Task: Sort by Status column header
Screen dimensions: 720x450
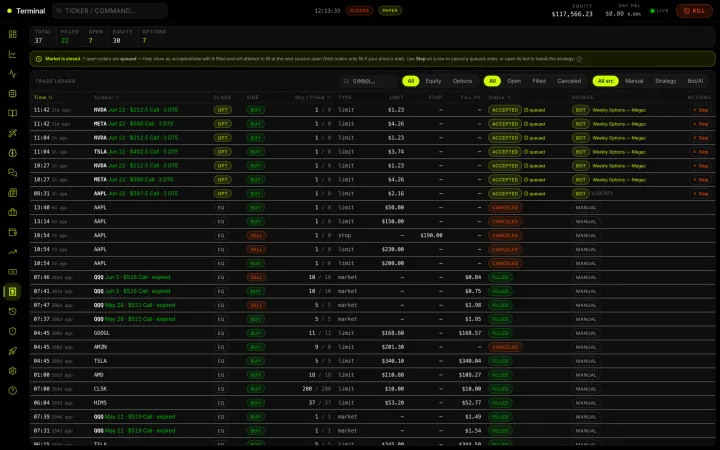Action: (500, 97)
